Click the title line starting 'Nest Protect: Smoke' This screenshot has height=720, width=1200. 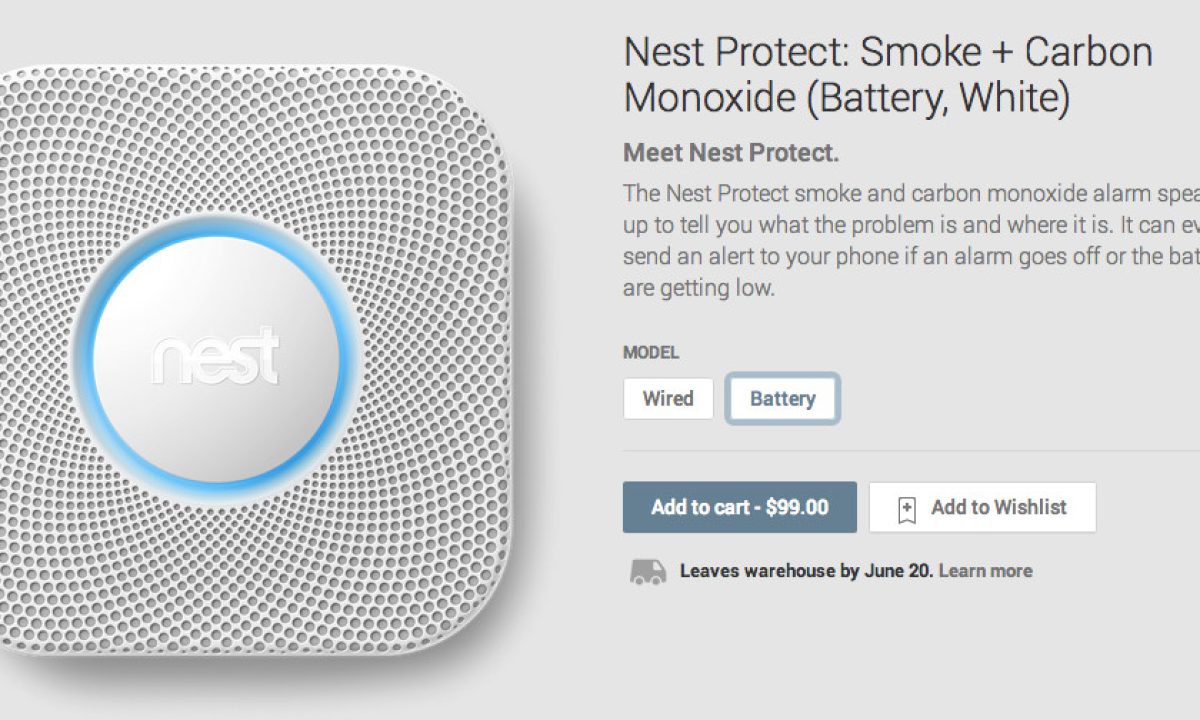coord(888,52)
